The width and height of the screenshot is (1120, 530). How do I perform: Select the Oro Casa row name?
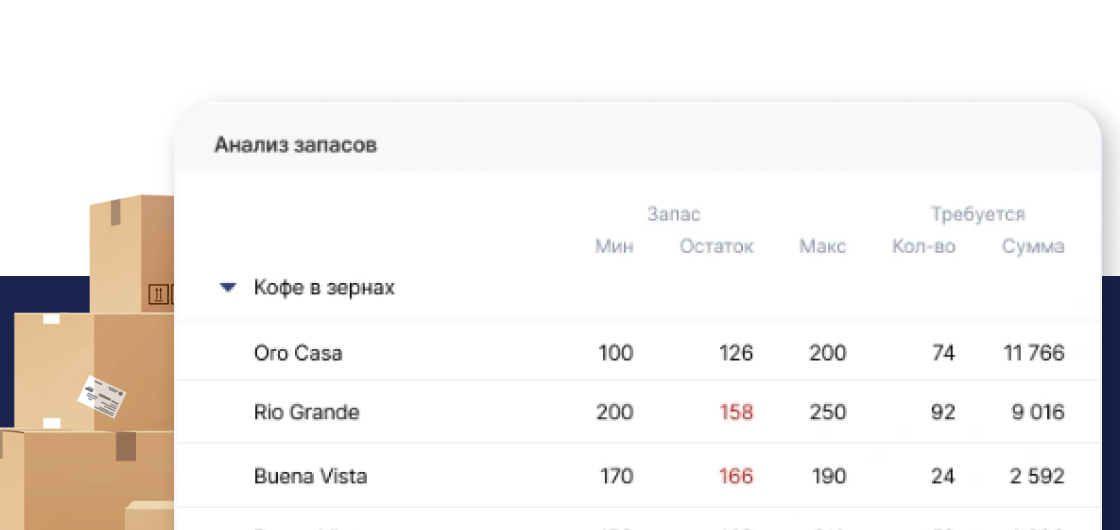click(x=298, y=353)
